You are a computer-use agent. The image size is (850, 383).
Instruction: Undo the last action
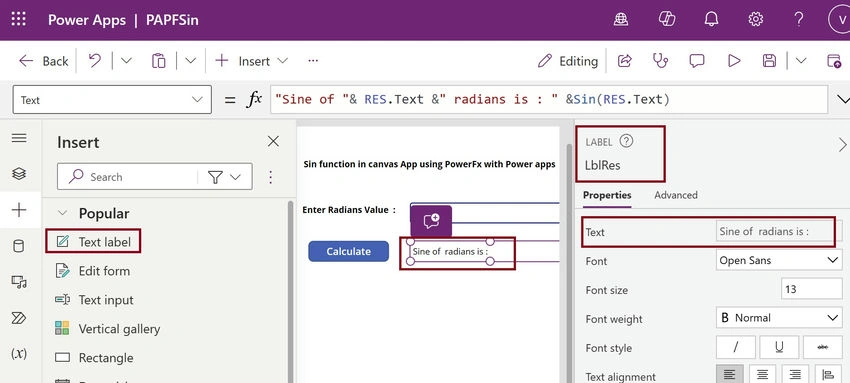94,61
